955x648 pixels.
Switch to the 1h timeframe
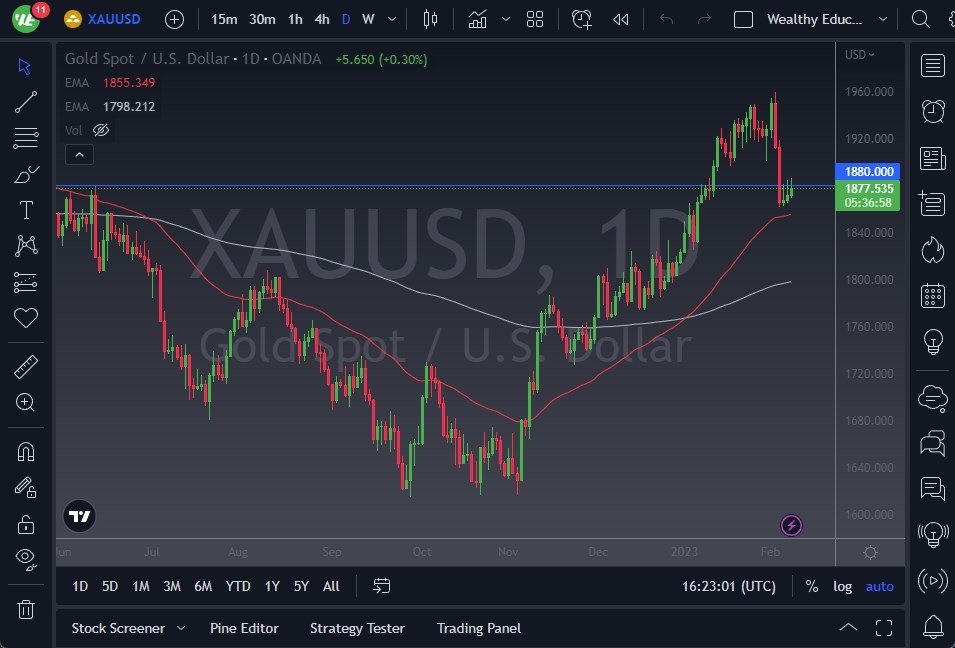click(x=295, y=19)
